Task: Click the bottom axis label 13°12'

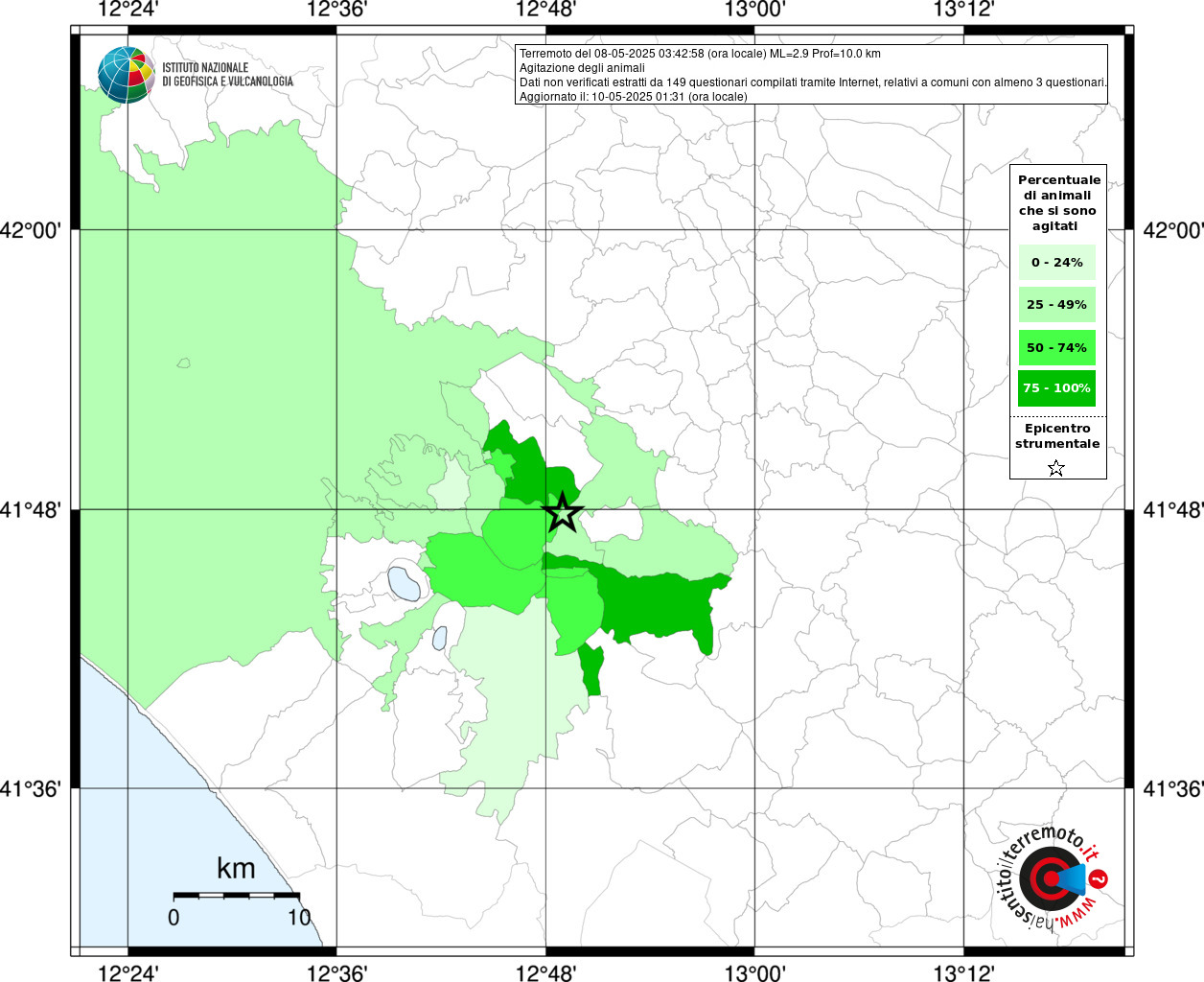Action: (x=963, y=972)
